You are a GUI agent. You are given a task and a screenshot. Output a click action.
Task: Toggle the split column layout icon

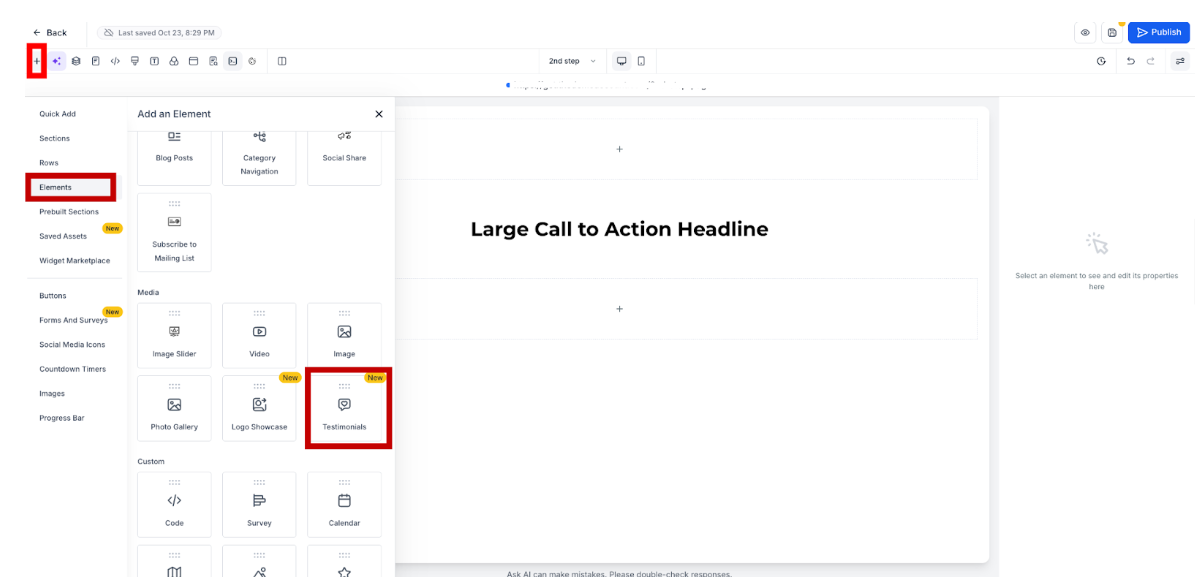(x=282, y=61)
